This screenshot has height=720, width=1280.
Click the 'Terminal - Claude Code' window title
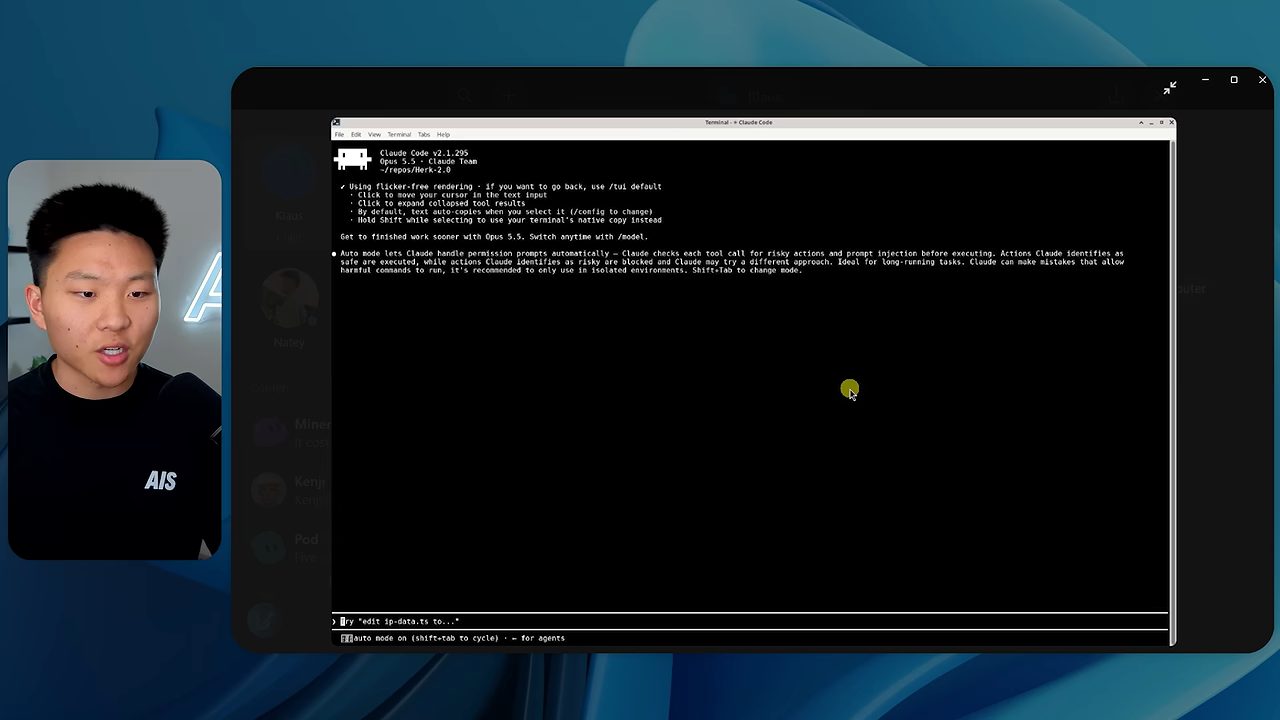739,122
